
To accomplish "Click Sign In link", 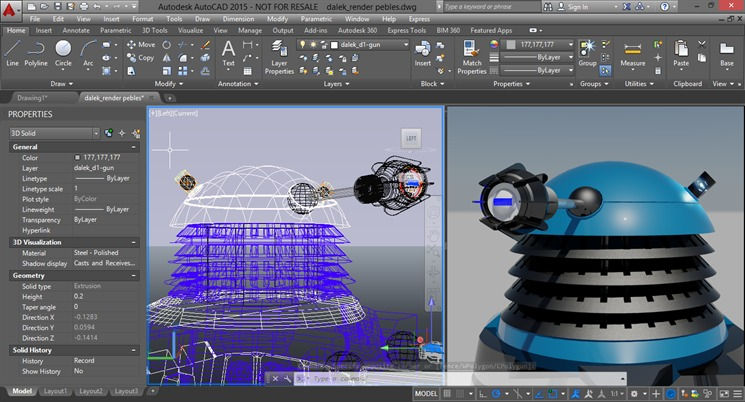I will [x=577, y=7].
